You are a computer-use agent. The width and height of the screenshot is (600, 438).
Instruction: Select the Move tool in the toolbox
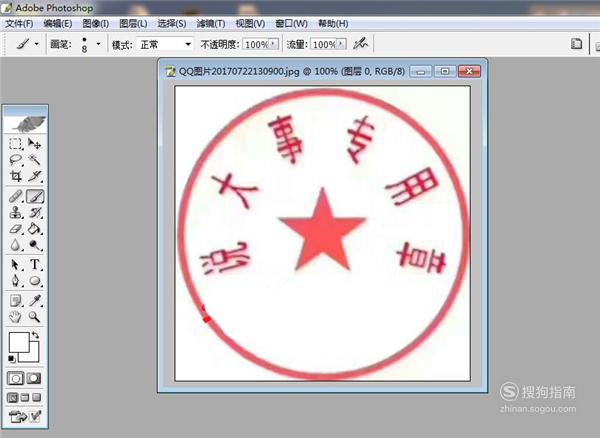tap(35, 144)
